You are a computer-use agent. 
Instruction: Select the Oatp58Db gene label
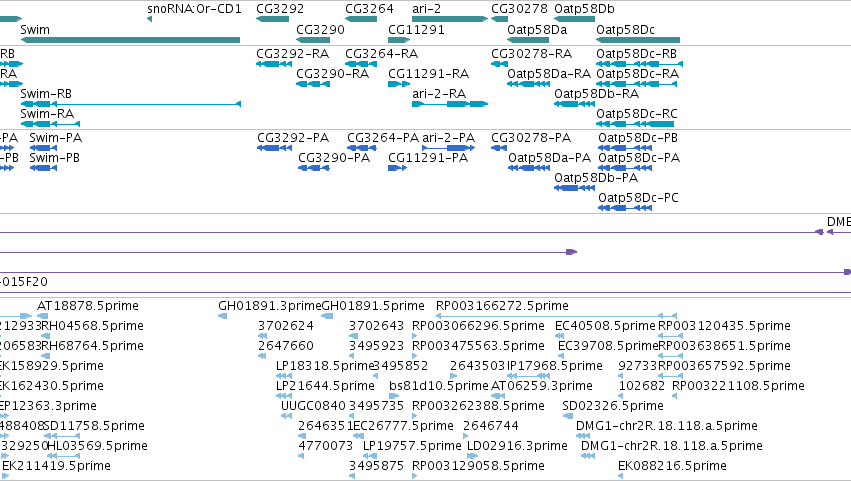[x=585, y=9]
